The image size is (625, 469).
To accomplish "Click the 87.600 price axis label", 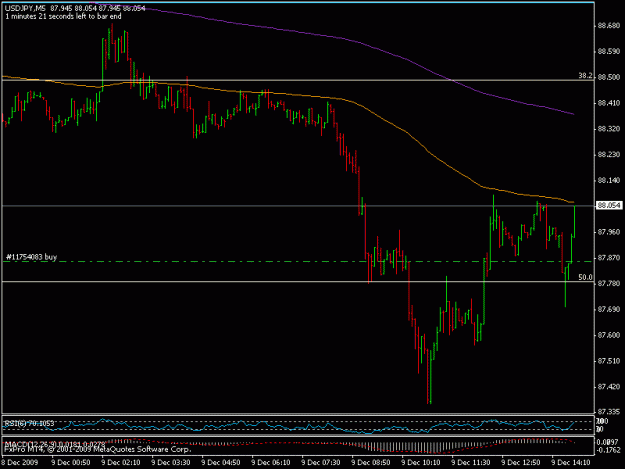I will pos(609,335).
